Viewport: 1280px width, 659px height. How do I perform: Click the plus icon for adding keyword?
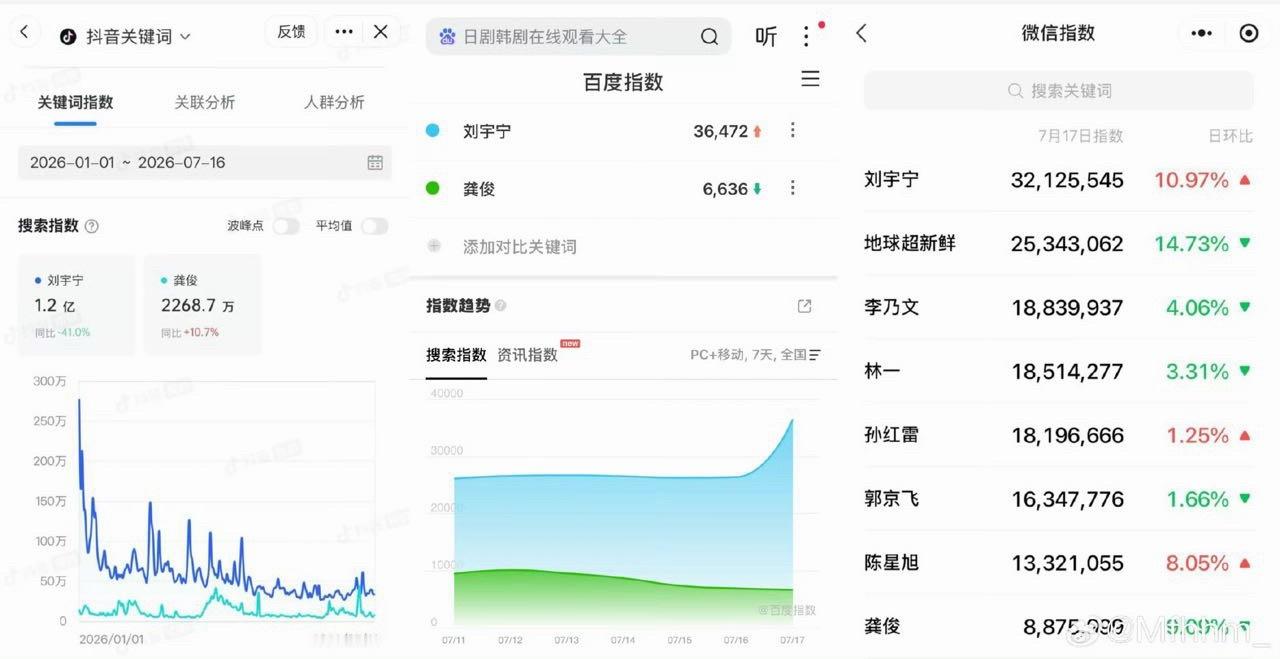coord(434,246)
